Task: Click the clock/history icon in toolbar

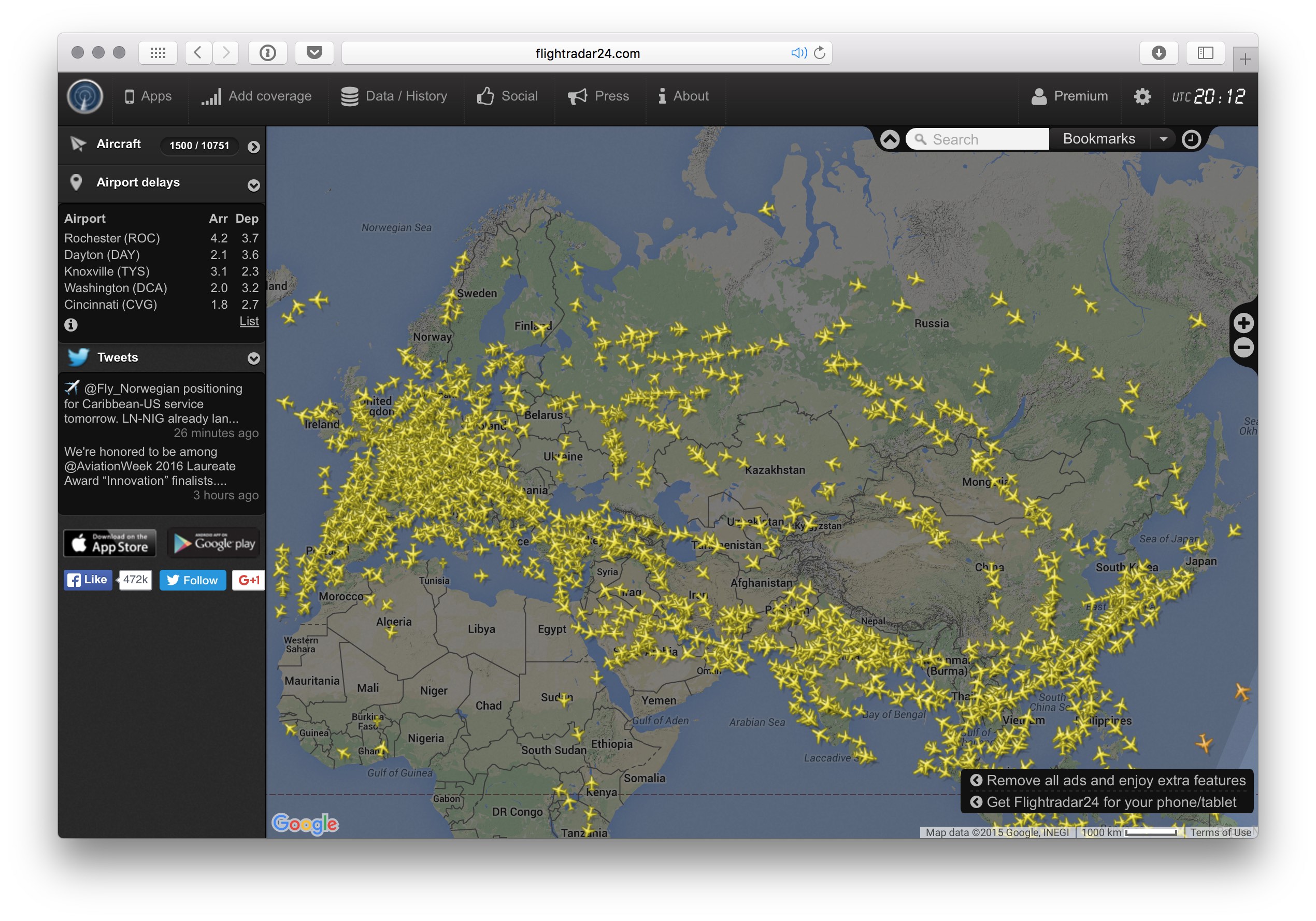Action: point(1192,140)
